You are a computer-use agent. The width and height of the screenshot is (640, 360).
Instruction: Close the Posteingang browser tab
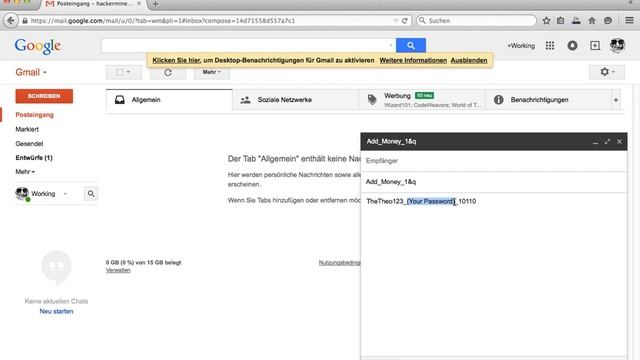139,3
